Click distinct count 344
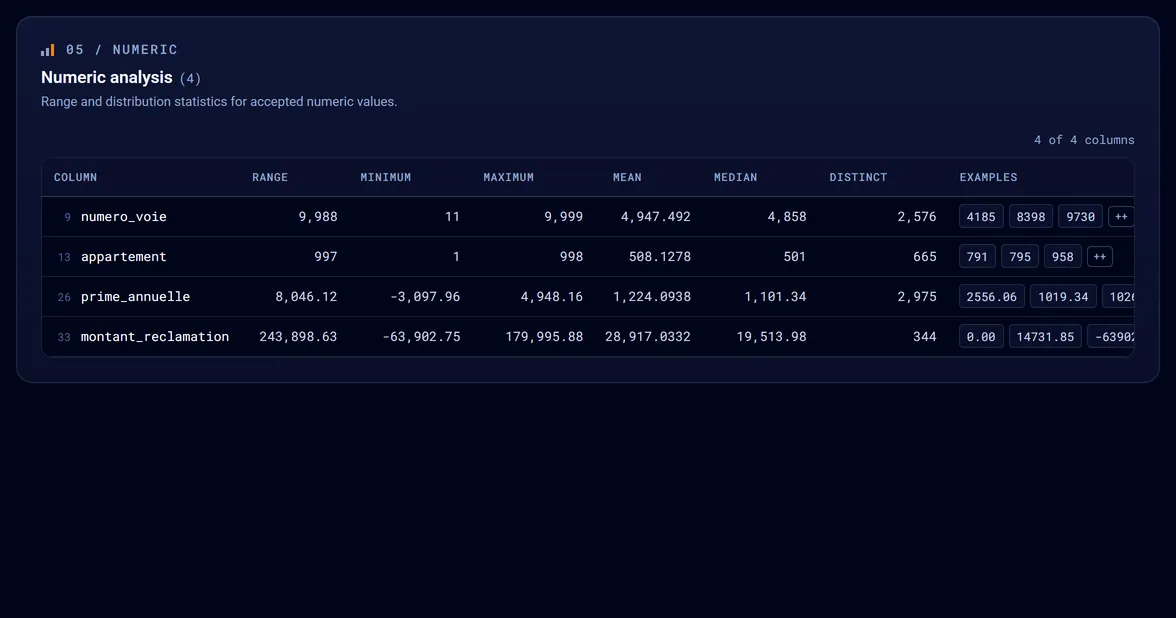Viewport: 1176px width, 618px height. (925, 337)
